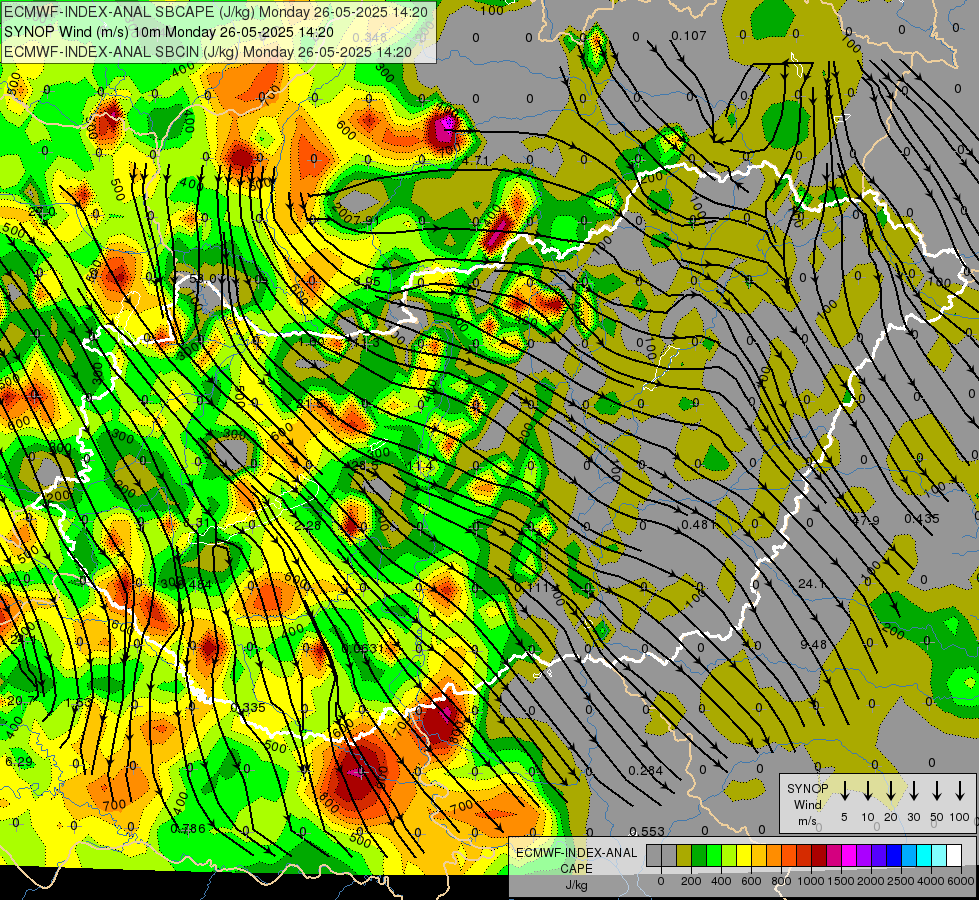Click the 0.0631 value on the map
The width and height of the screenshot is (979, 900).
click(362, 648)
